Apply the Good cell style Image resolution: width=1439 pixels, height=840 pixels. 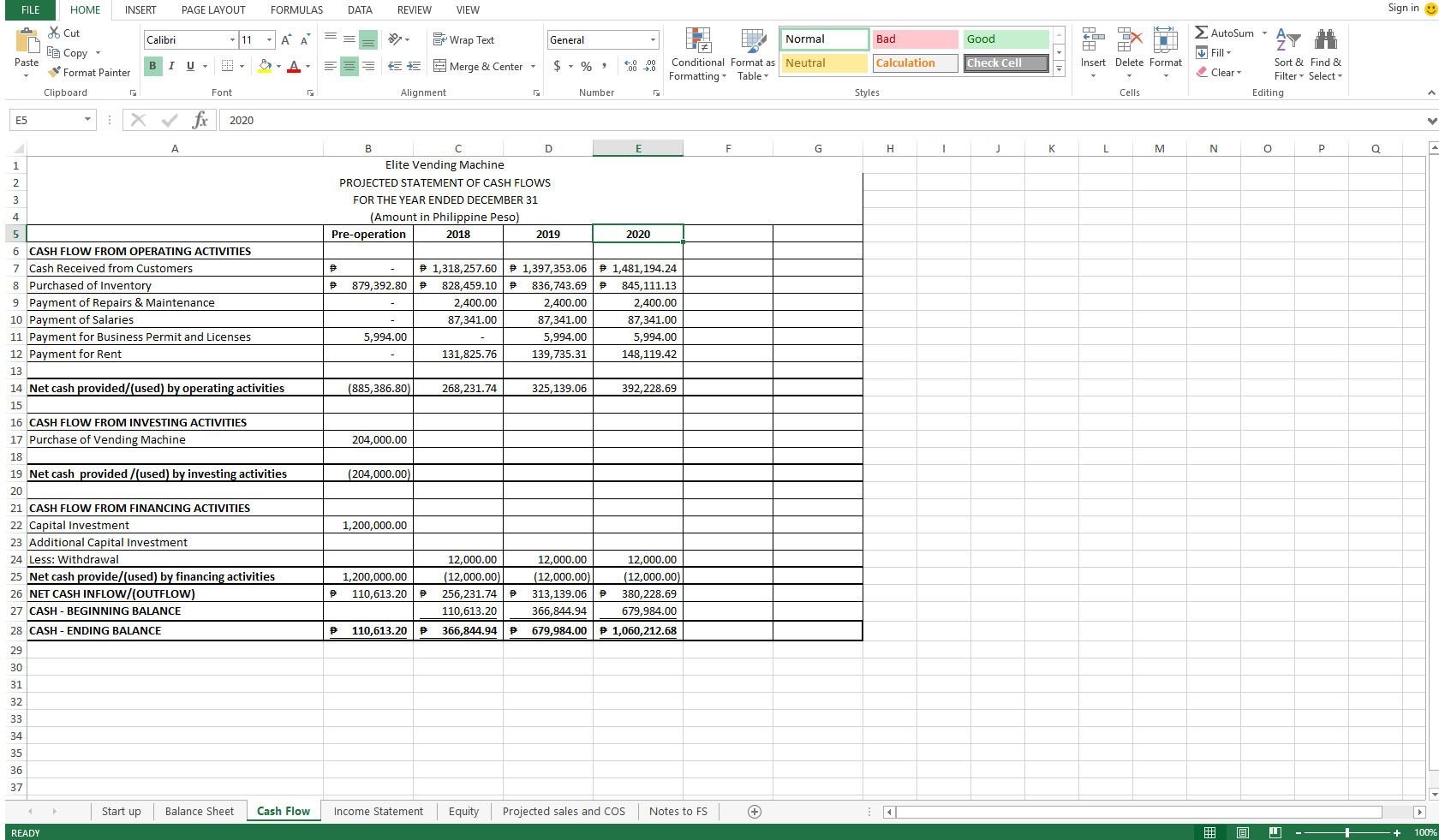[1006, 39]
